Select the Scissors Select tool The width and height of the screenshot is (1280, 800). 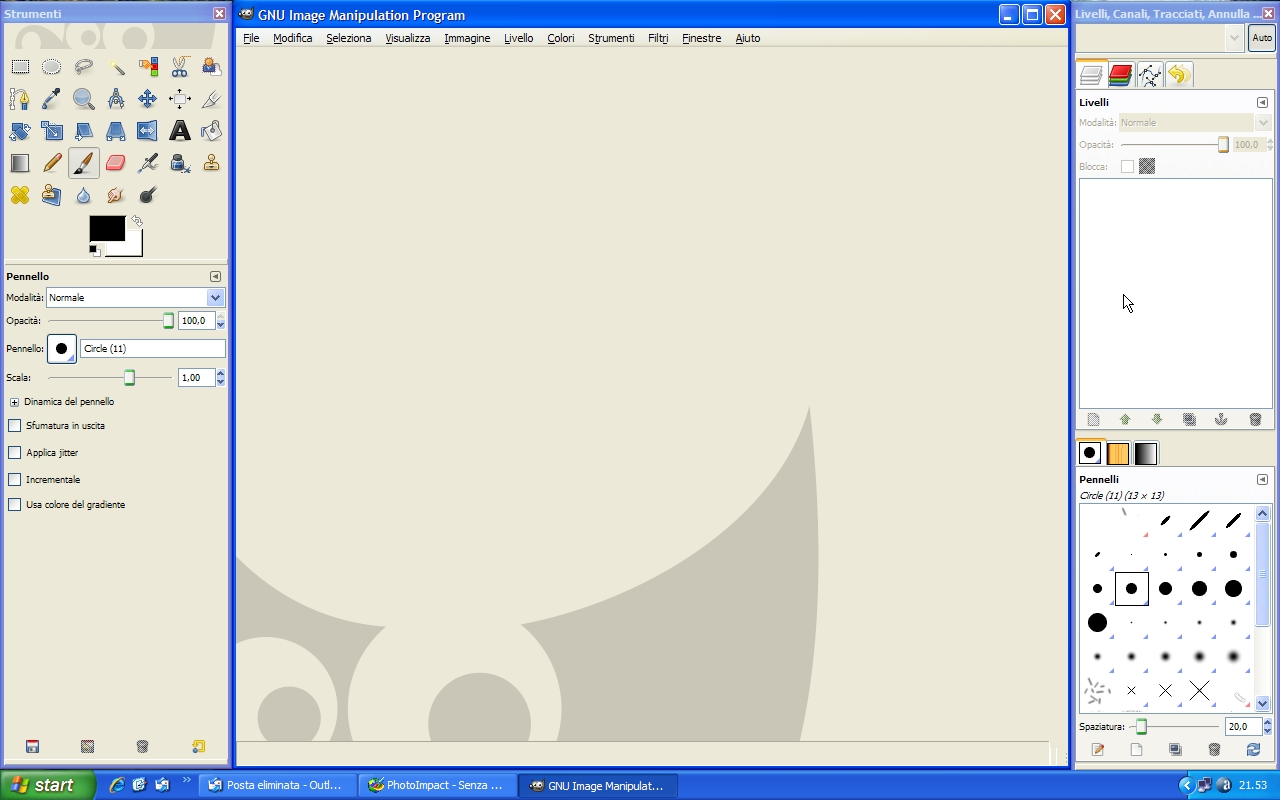point(180,67)
